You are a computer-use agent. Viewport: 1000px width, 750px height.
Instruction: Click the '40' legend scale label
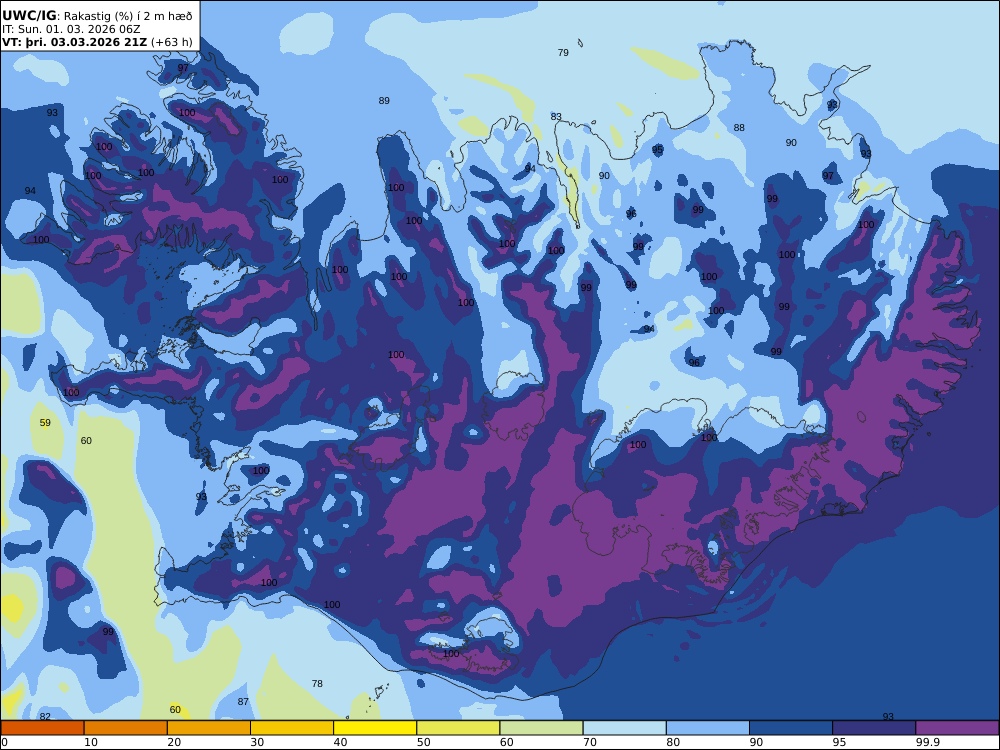341,742
